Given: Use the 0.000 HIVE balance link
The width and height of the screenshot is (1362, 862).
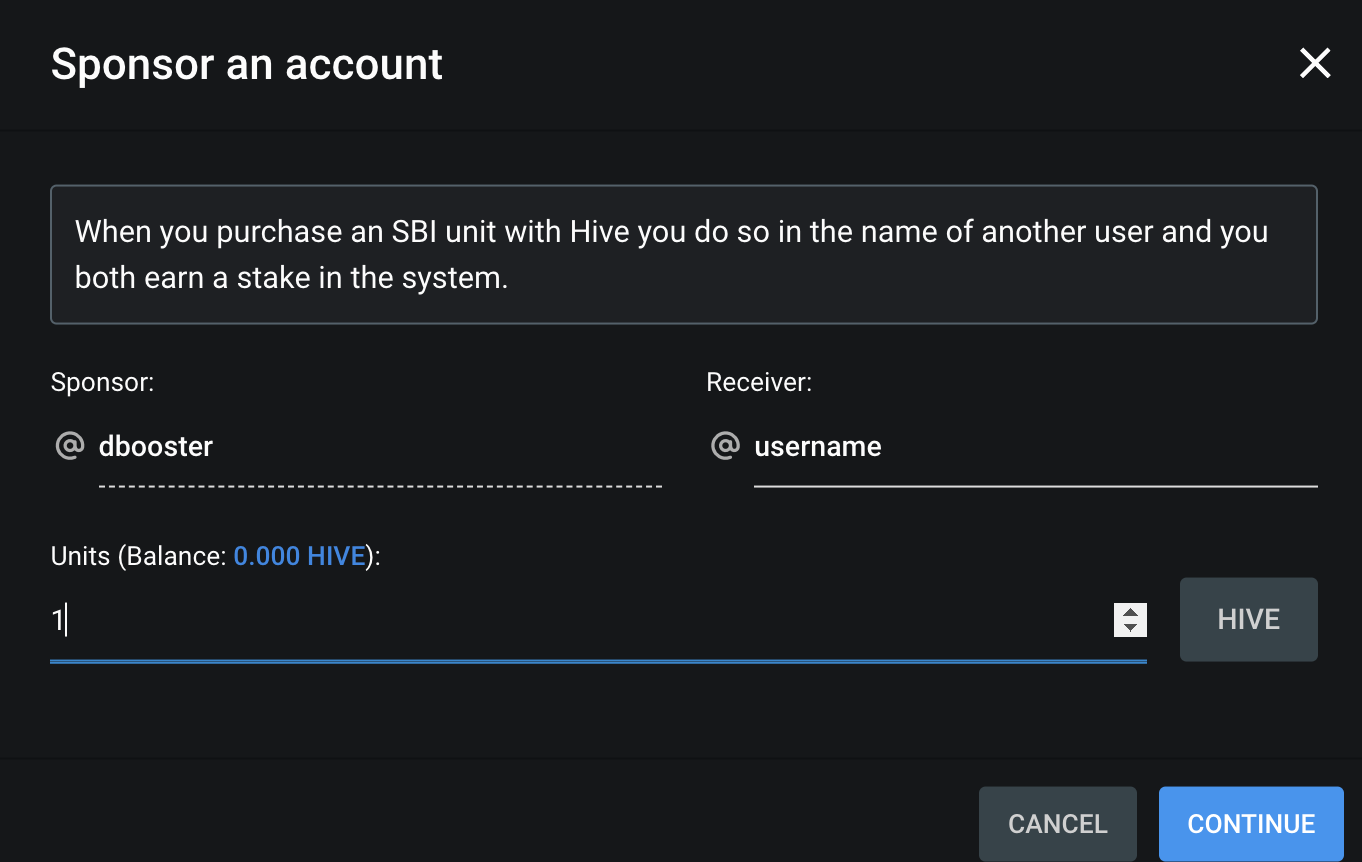Looking at the screenshot, I should [x=299, y=556].
